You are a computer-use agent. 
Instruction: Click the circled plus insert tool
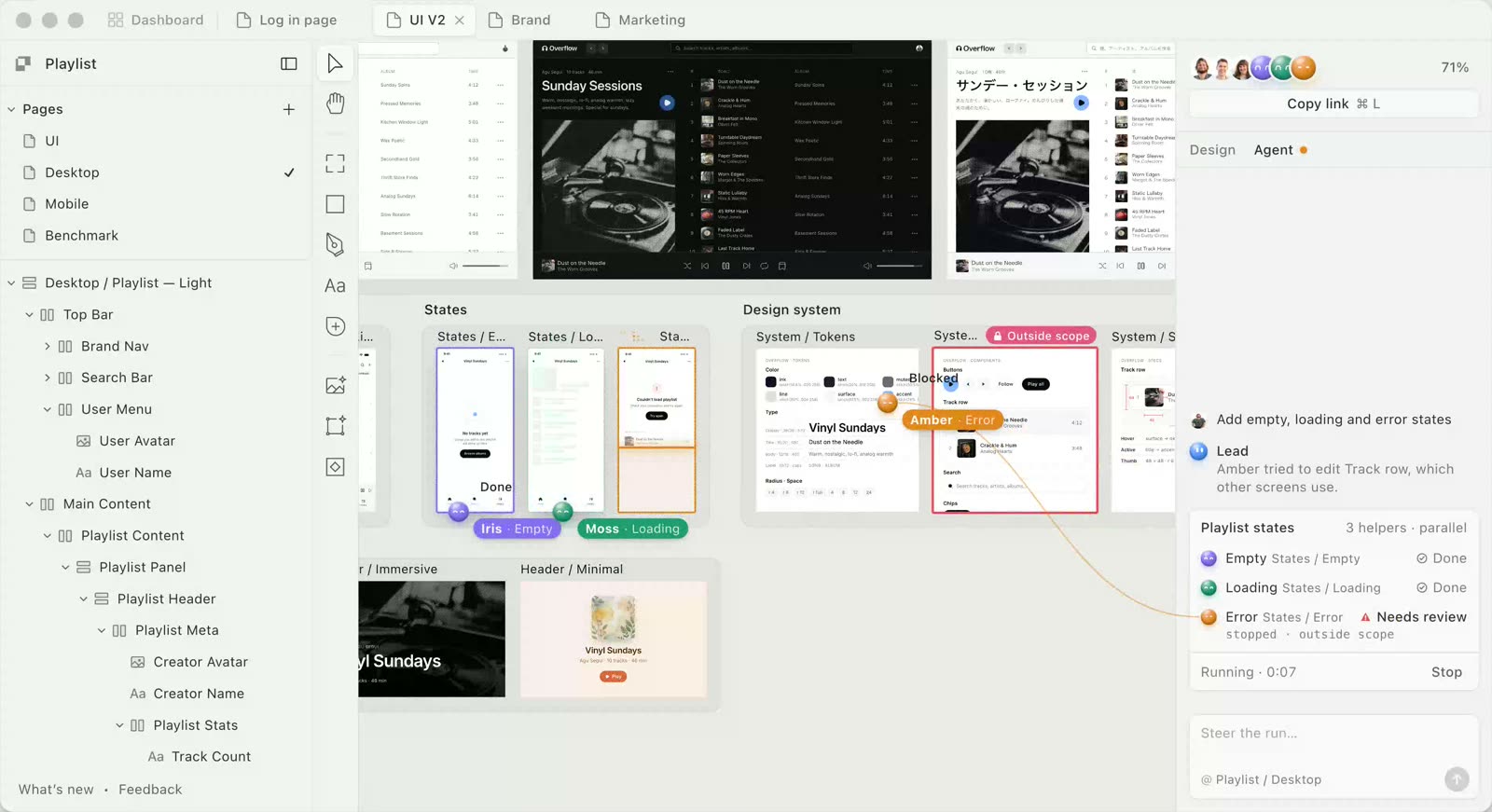(336, 326)
